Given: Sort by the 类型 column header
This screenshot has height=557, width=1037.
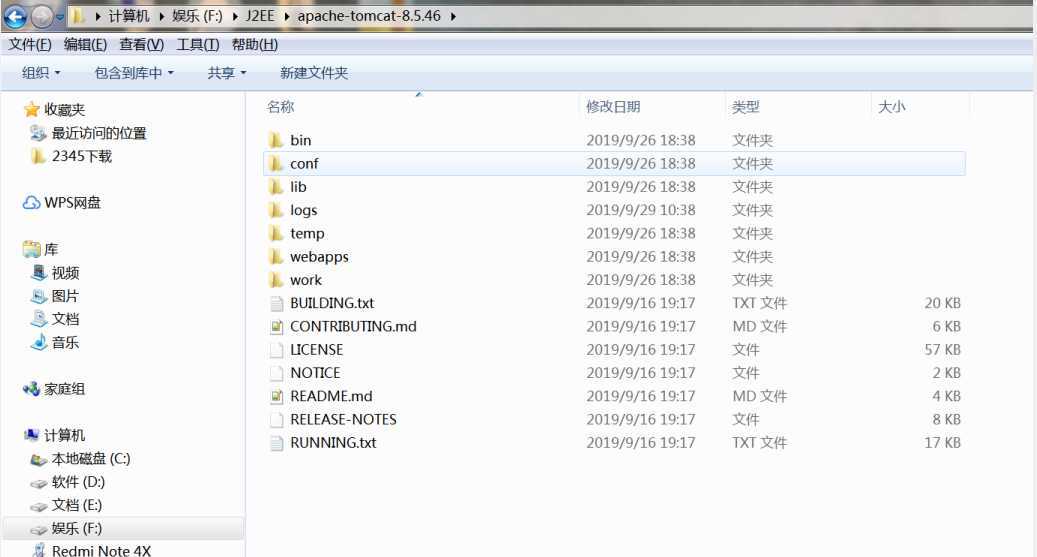Looking at the screenshot, I should (x=798, y=107).
